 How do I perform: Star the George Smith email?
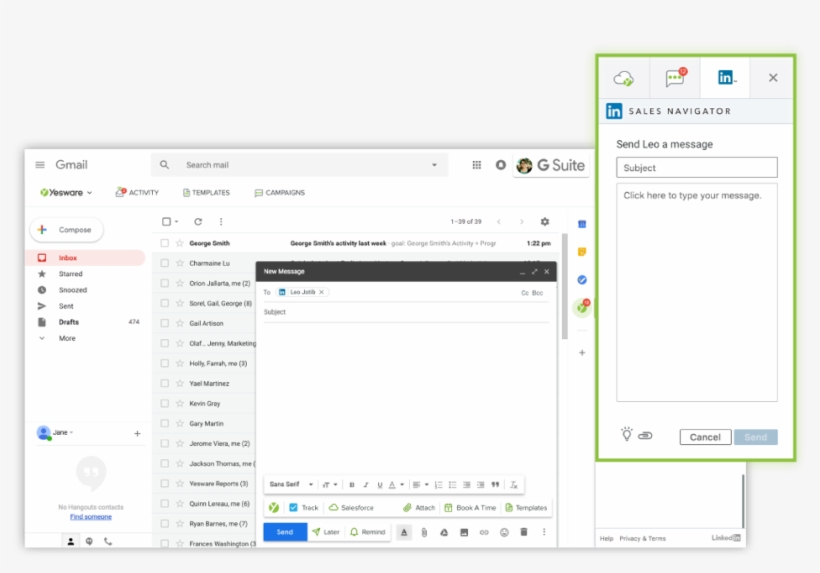point(179,243)
